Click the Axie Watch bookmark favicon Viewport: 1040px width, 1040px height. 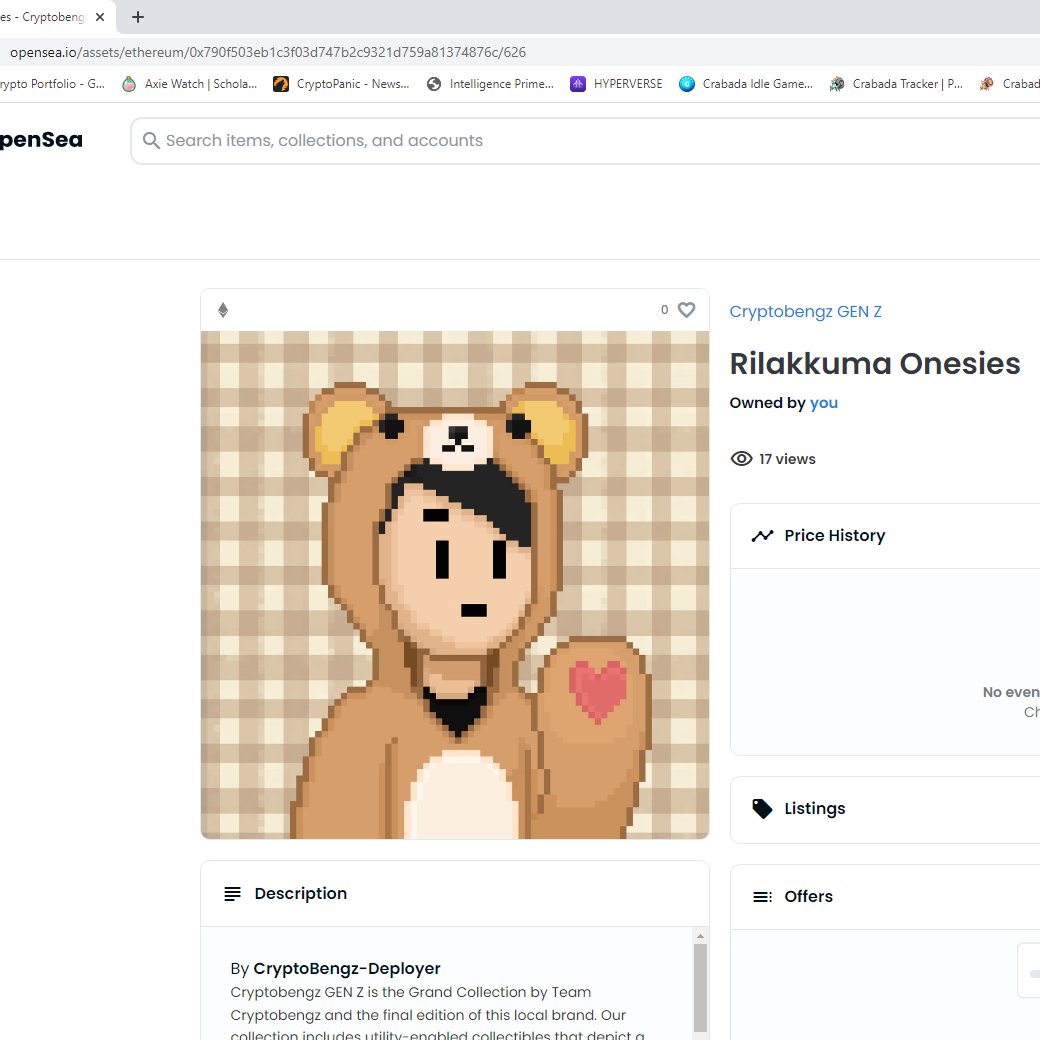(x=129, y=84)
